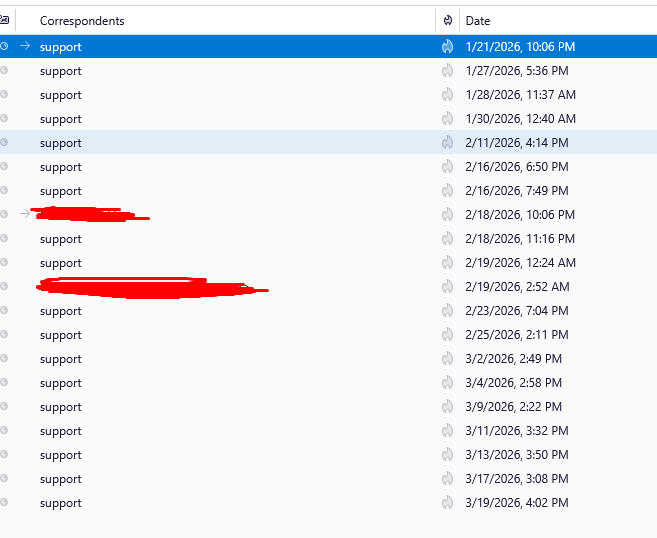Toggle read status of 2/23/2026, 7:04 PM message
The width and height of the screenshot is (657, 538).
[4, 310]
